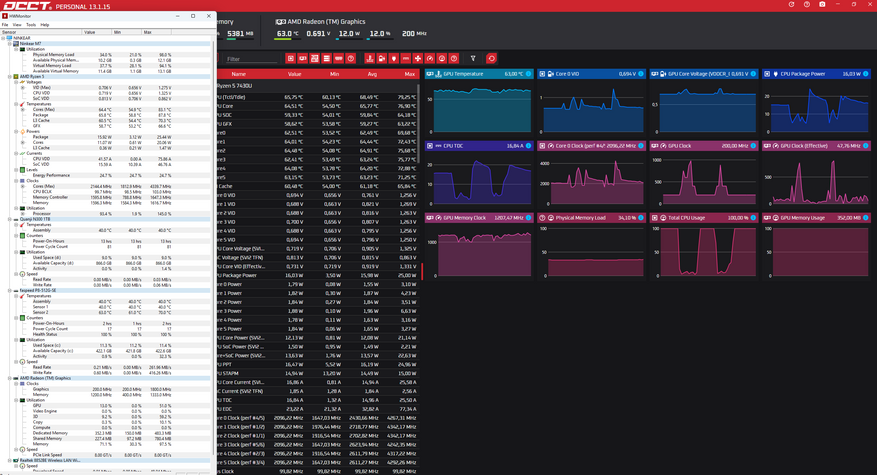Sort sensors by the Avg column header
The image size is (877, 475).
click(x=371, y=74)
